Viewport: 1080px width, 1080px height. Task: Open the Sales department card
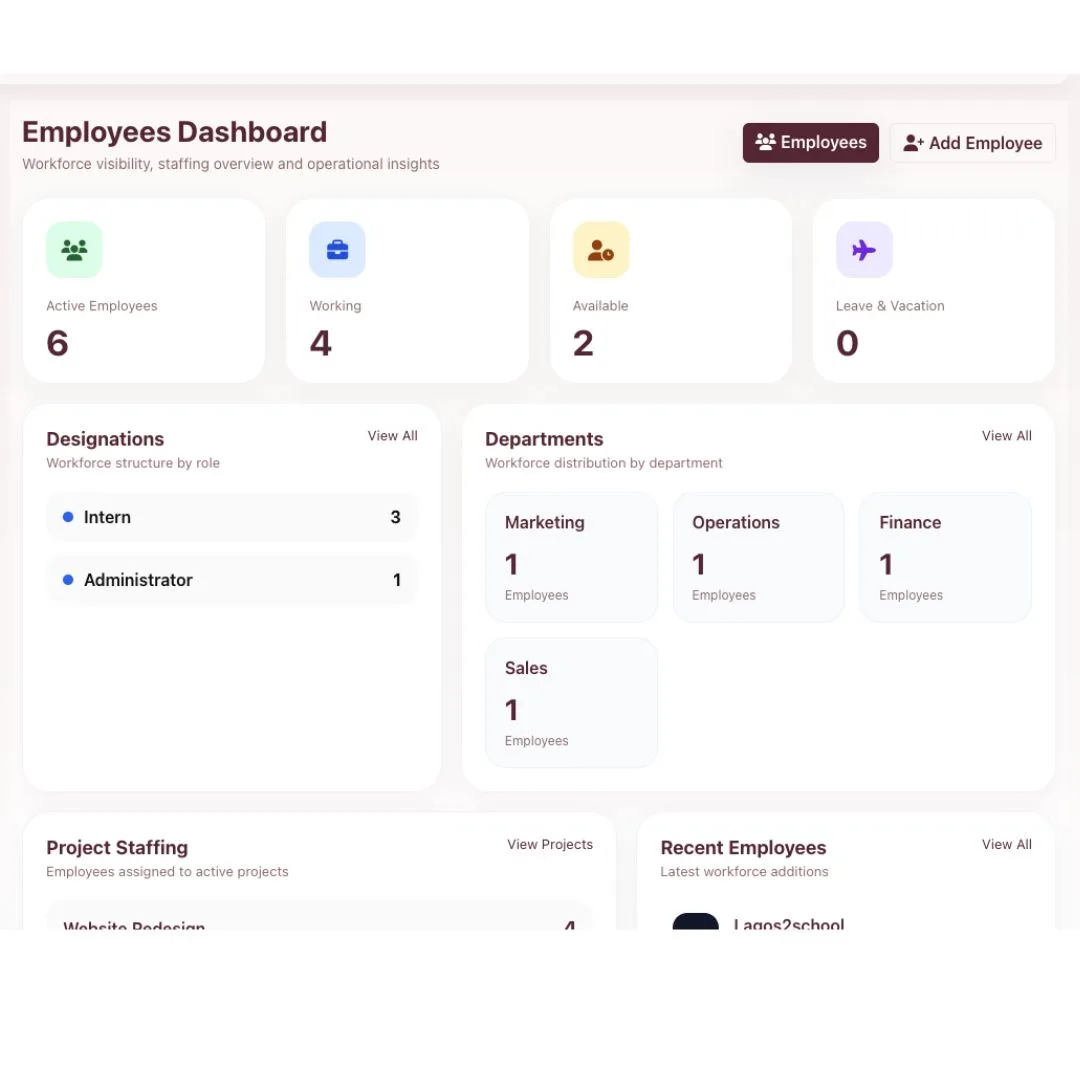[x=571, y=703]
